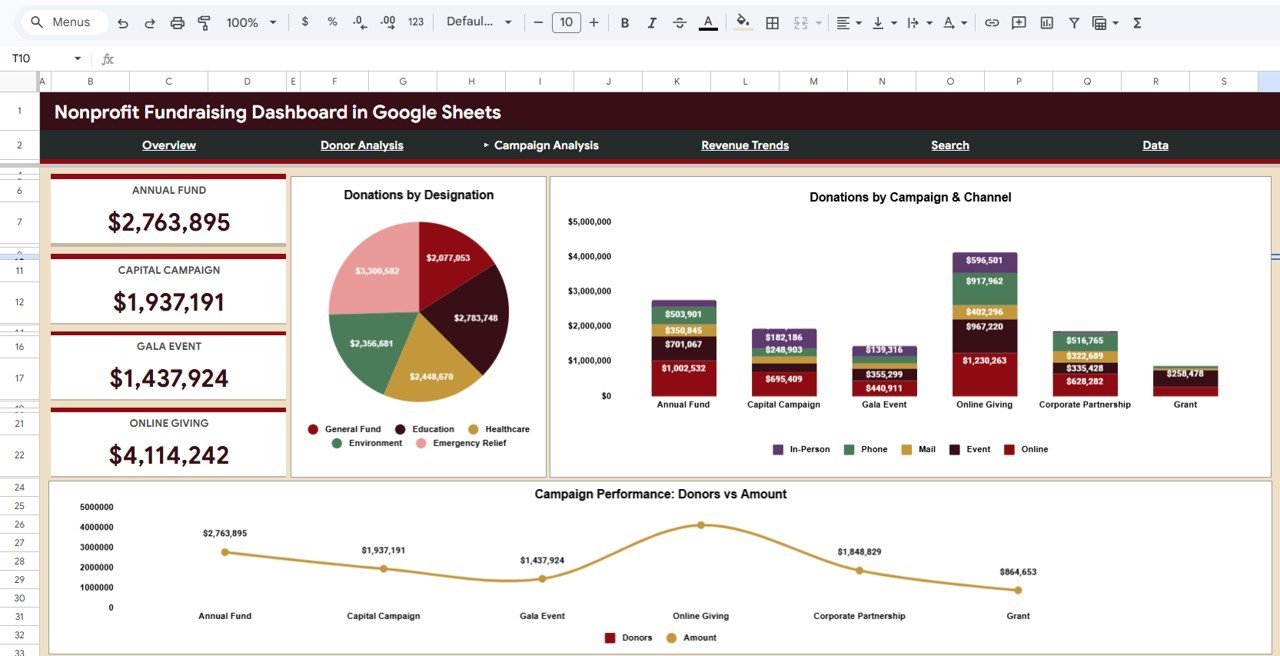The width and height of the screenshot is (1280, 656).
Task: Open the font family dropdown
Action: [x=478, y=21]
